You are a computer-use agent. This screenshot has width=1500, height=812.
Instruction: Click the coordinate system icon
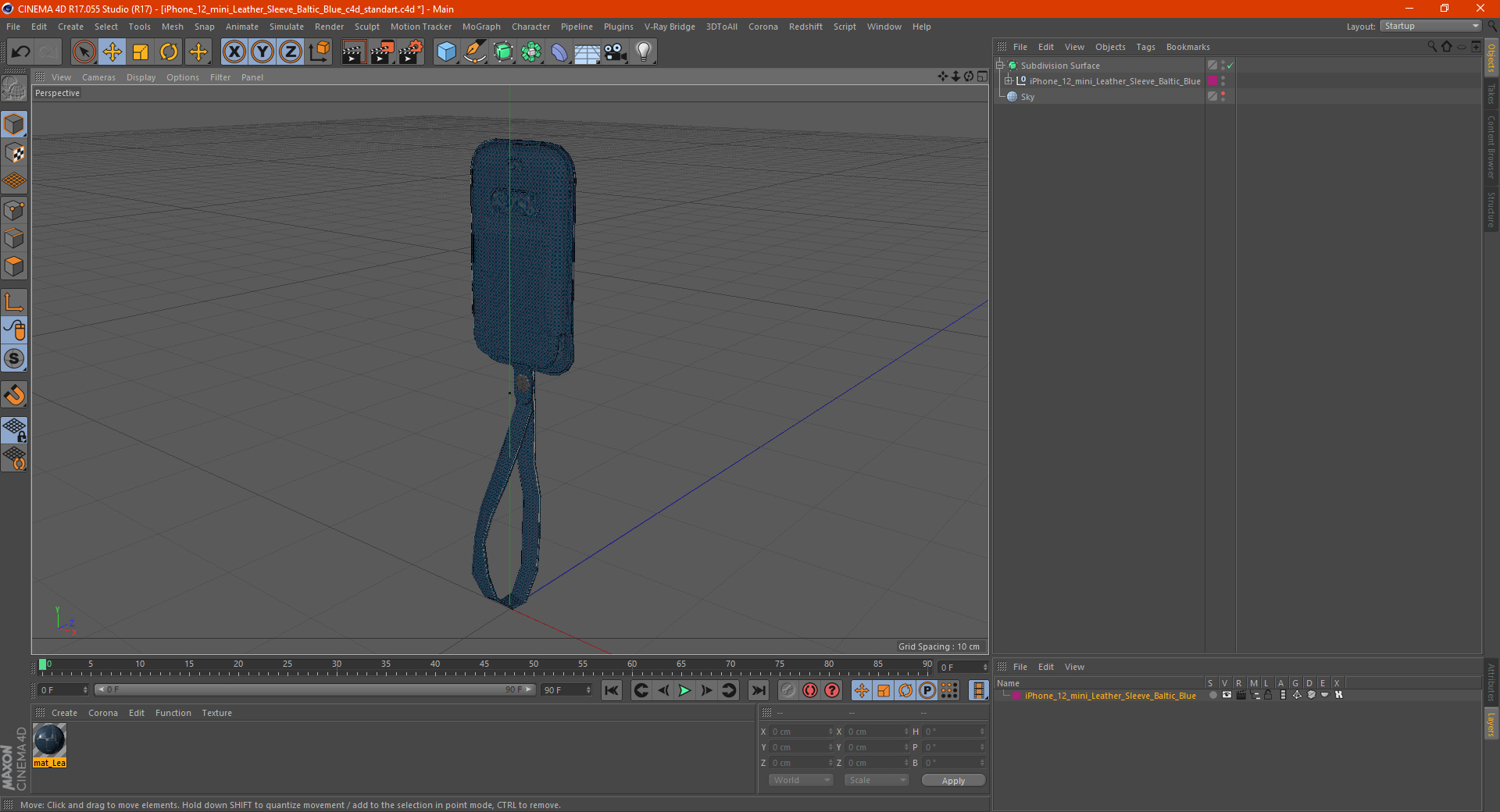point(320,52)
